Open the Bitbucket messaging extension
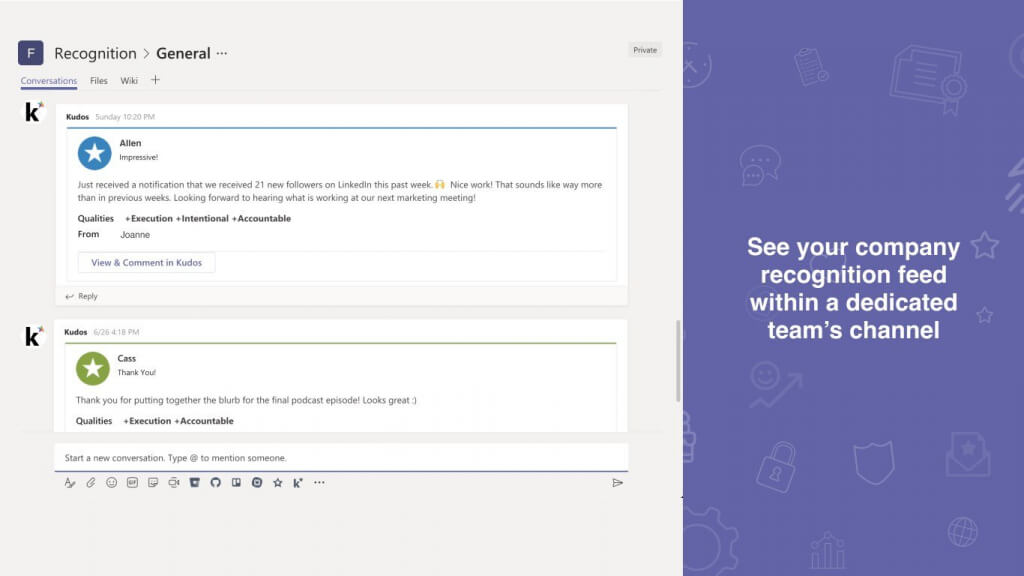The width and height of the screenshot is (1024, 576). pos(195,483)
